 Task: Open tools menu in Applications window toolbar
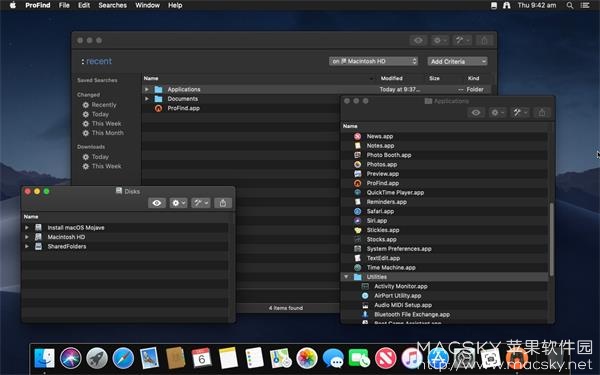click(x=520, y=112)
